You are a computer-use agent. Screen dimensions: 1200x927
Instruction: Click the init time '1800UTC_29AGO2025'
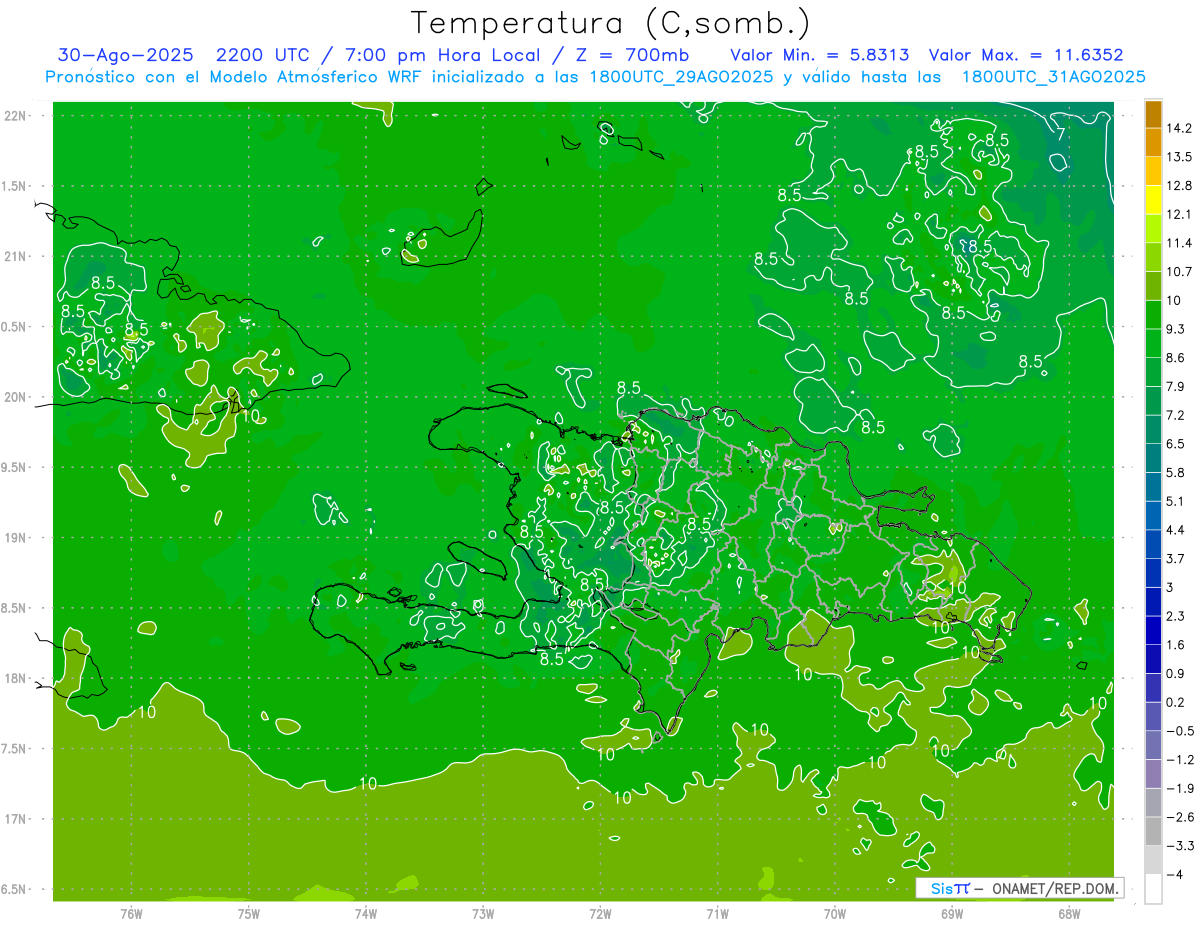[681, 77]
